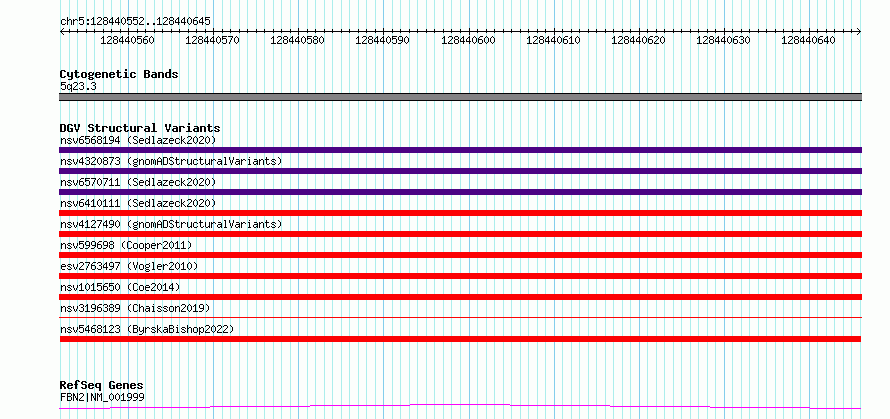Open variant nsv1015650 (Coe2014) label
Screen dimensions: 890x419
(x=120, y=287)
